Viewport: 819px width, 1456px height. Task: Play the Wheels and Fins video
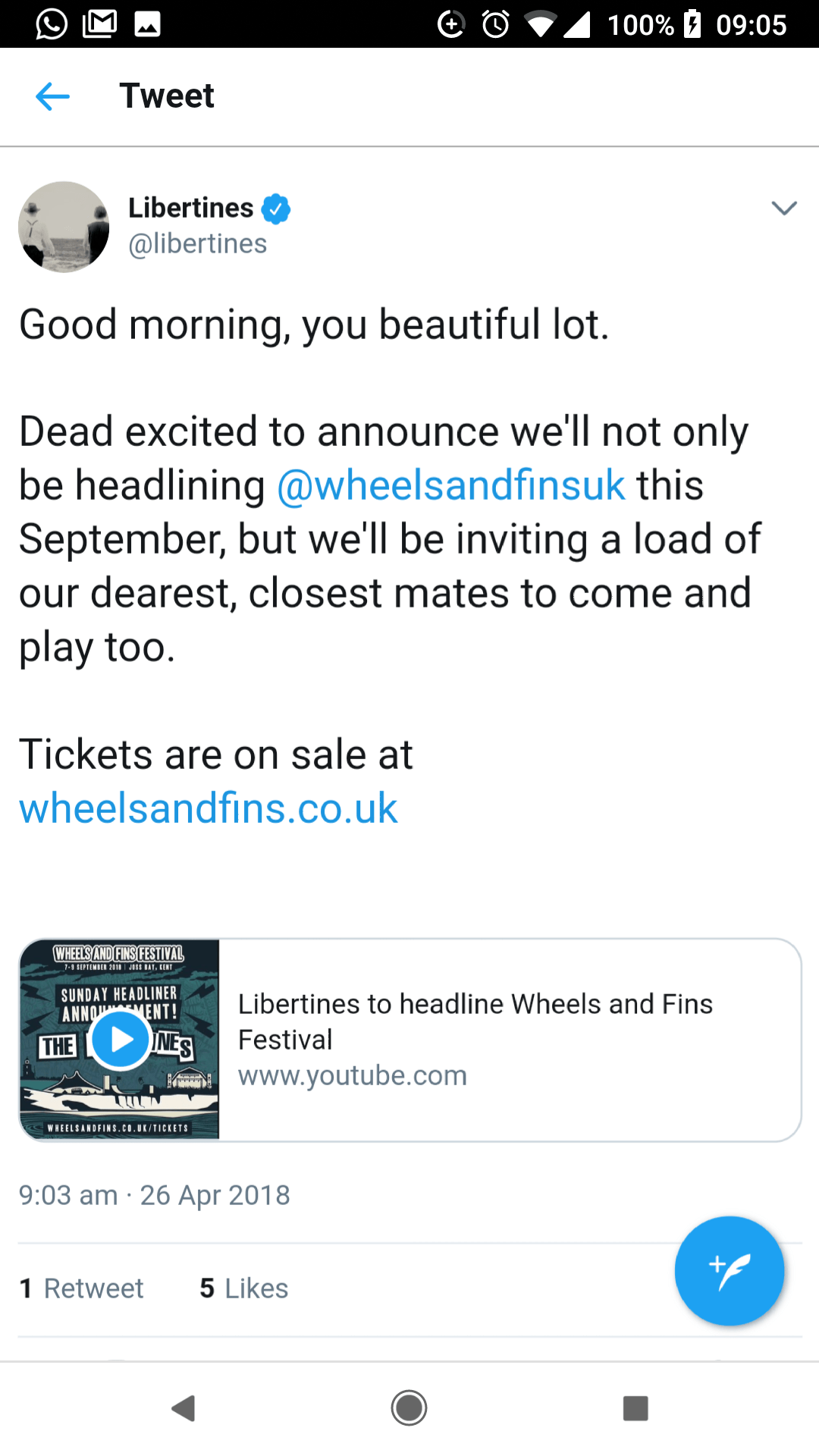pos(120,1040)
